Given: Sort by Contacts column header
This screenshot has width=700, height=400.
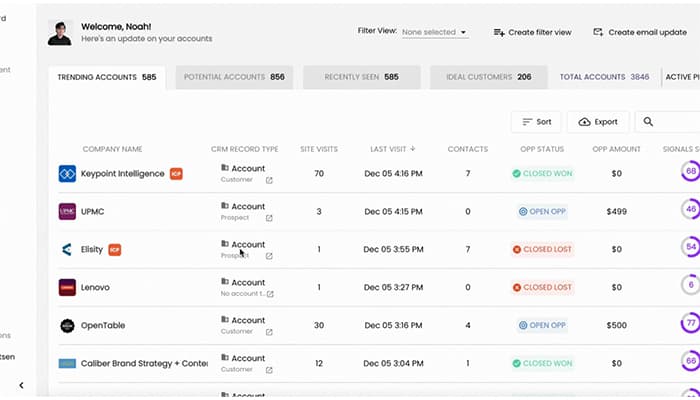Looking at the screenshot, I should click(x=467, y=149).
